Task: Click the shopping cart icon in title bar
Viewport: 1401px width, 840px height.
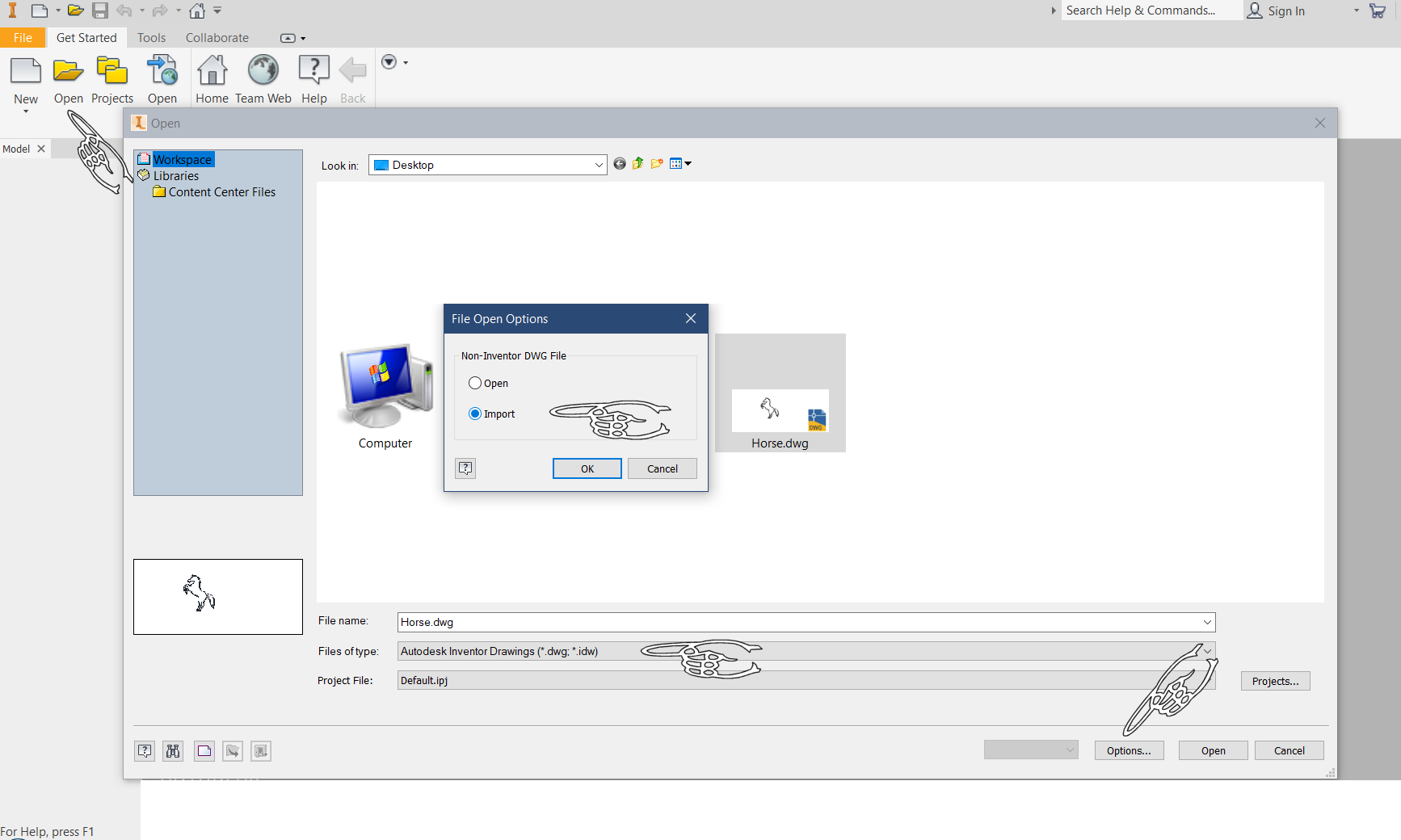Action: [x=1378, y=10]
